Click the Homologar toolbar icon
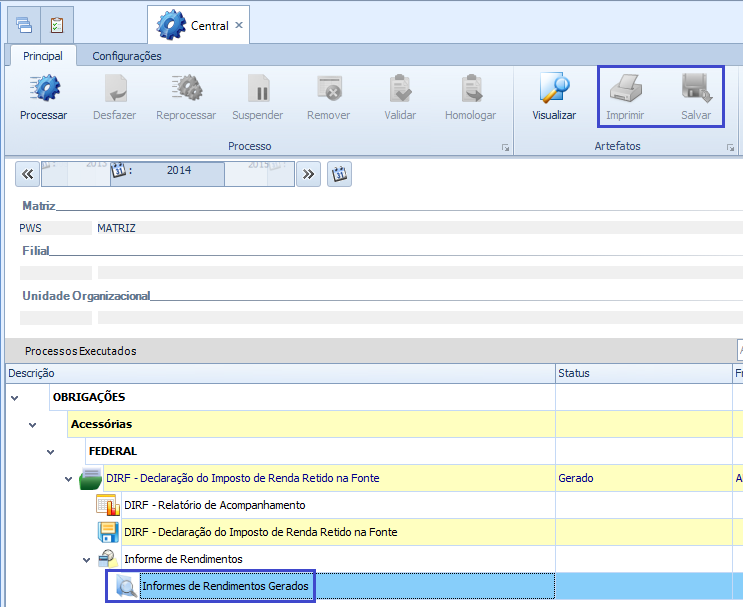The image size is (743, 607). coord(470,90)
